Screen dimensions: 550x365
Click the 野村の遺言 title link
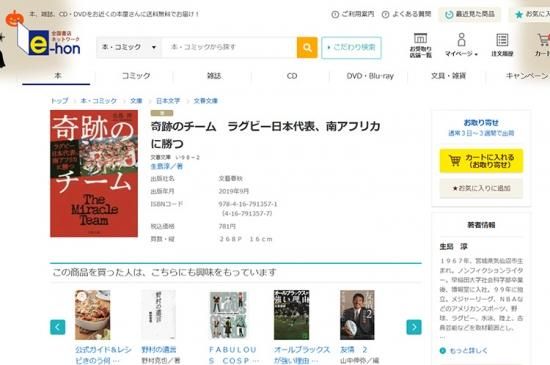coord(159,350)
